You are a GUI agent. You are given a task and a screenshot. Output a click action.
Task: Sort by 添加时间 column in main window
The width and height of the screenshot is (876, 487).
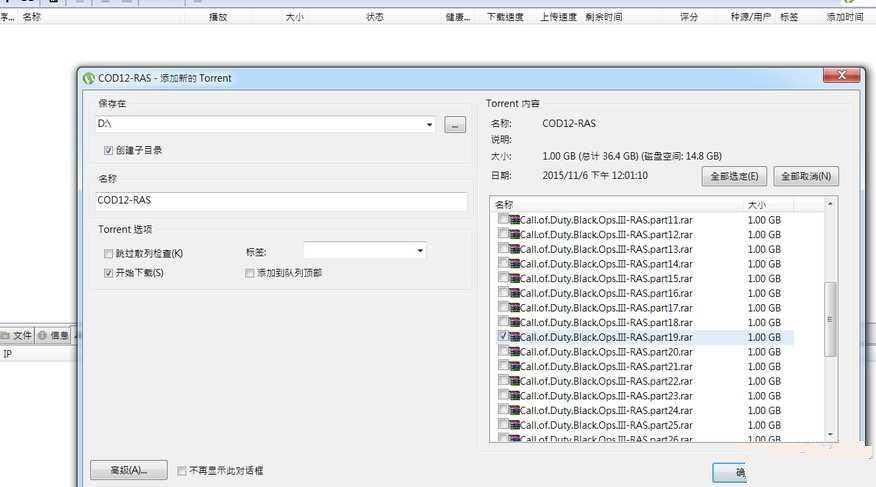pyautogui.click(x=845, y=17)
